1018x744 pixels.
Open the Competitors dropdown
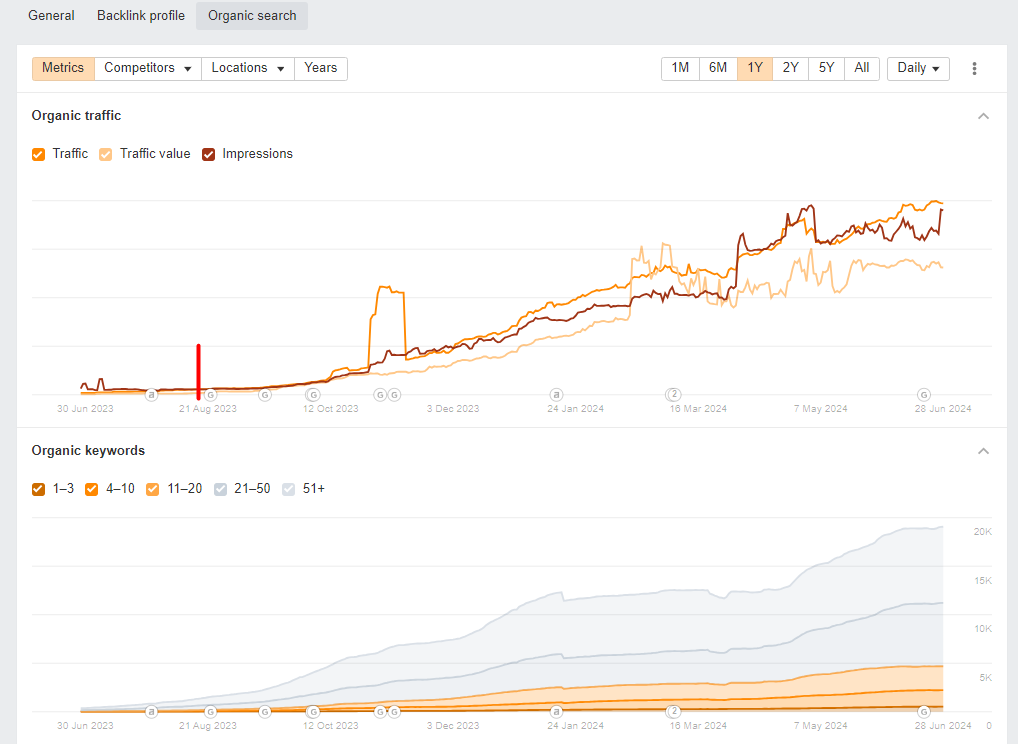[147, 68]
